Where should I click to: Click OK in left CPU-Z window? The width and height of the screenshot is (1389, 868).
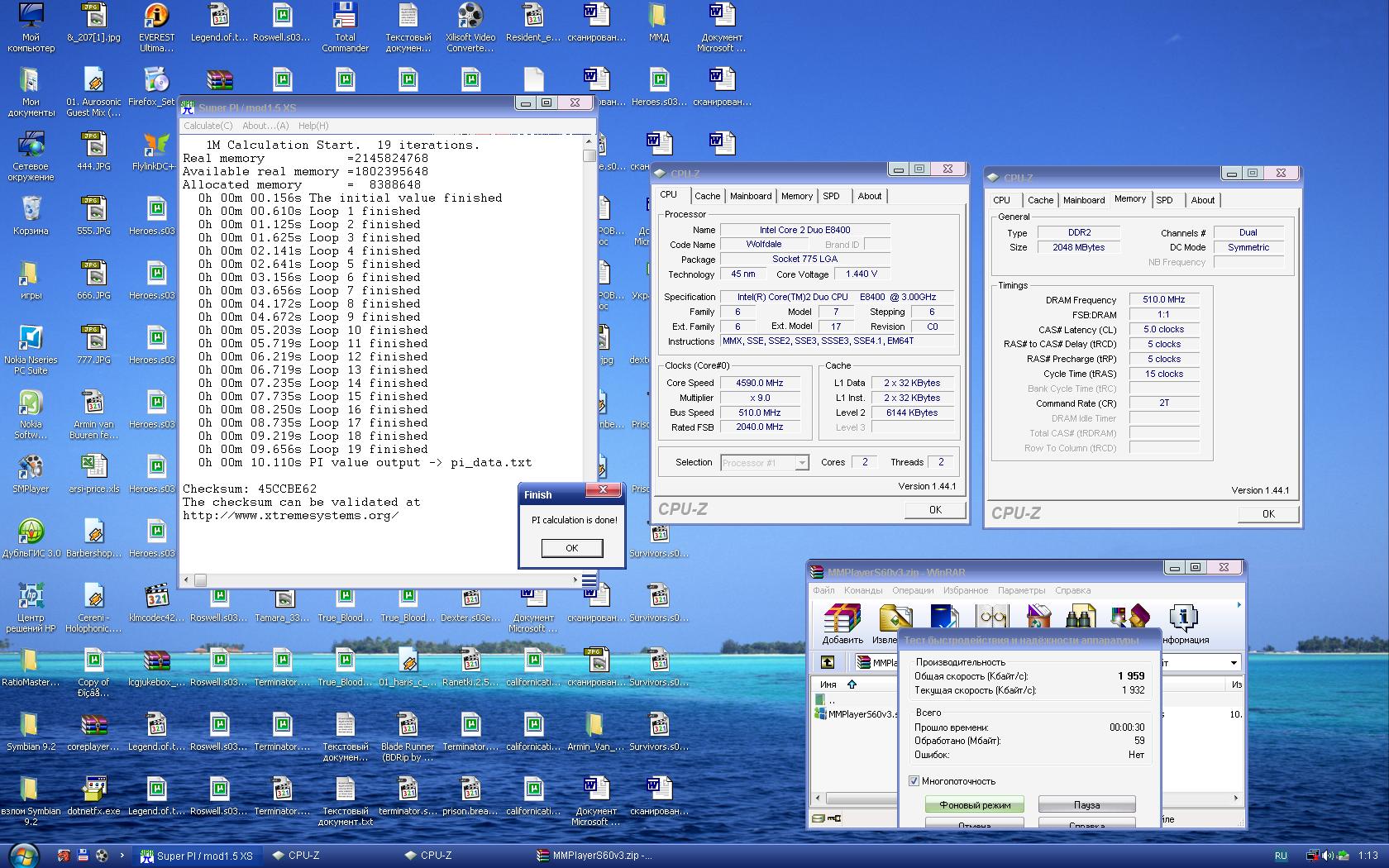[x=935, y=510]
